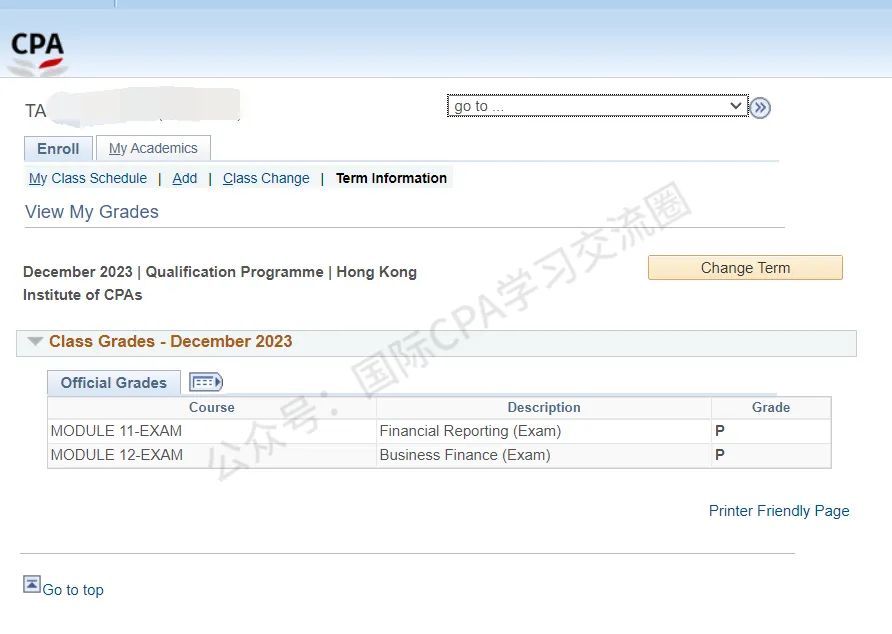Click the Change Term button
The width and height of the screenshot is (892, 634).
(745, 267)
